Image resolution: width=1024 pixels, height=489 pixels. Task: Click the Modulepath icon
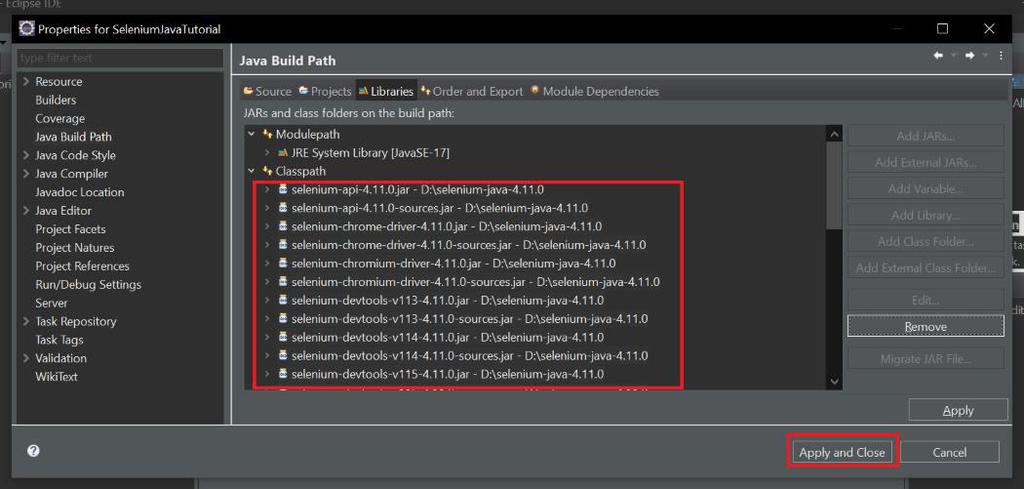[267, 134]
